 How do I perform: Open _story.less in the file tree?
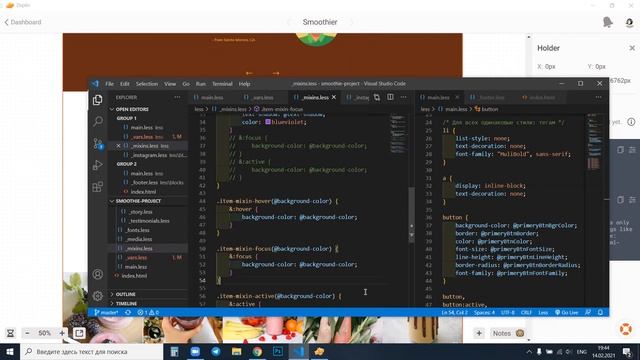pos(141,212)
